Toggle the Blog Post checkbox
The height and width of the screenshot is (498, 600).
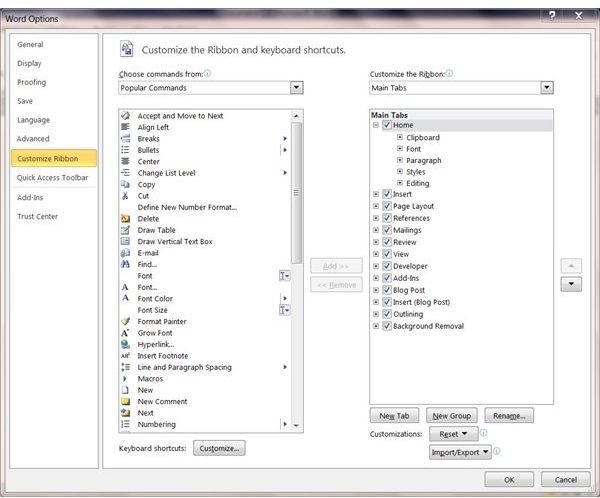pos(387,290)
